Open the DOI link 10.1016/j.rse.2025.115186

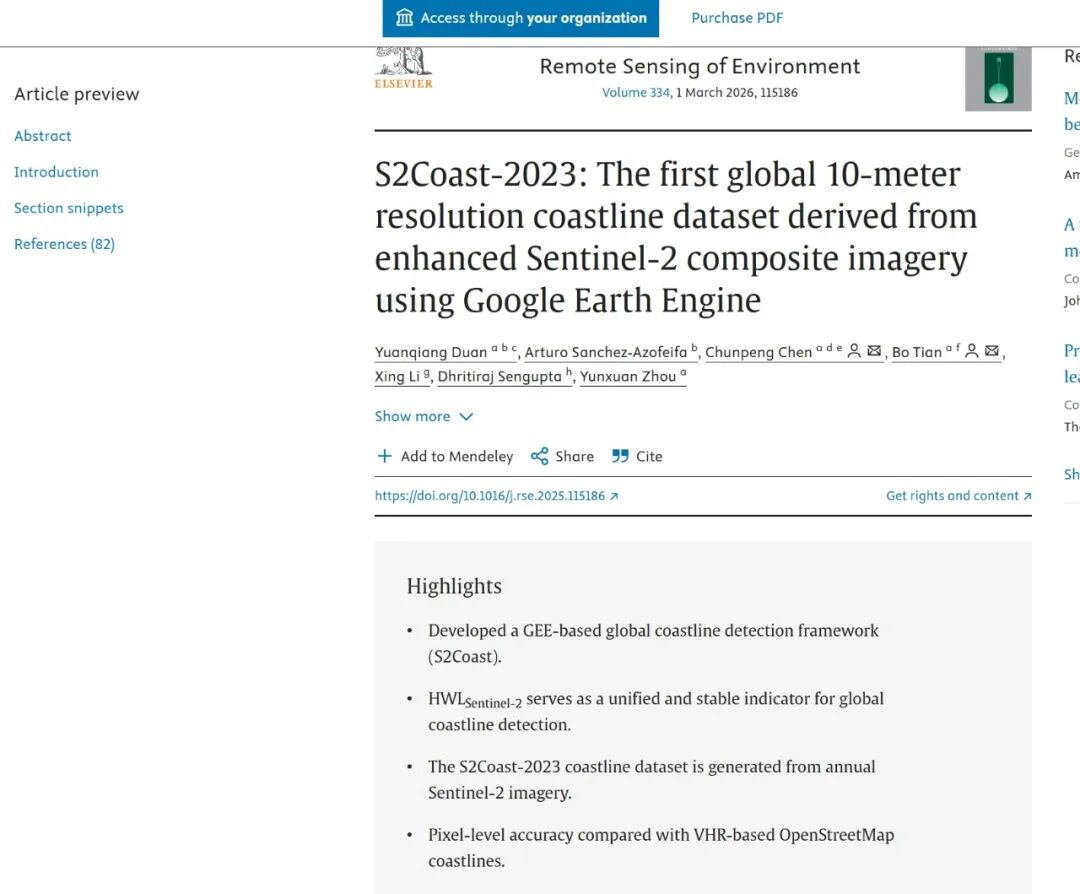[x=496, y=496]
